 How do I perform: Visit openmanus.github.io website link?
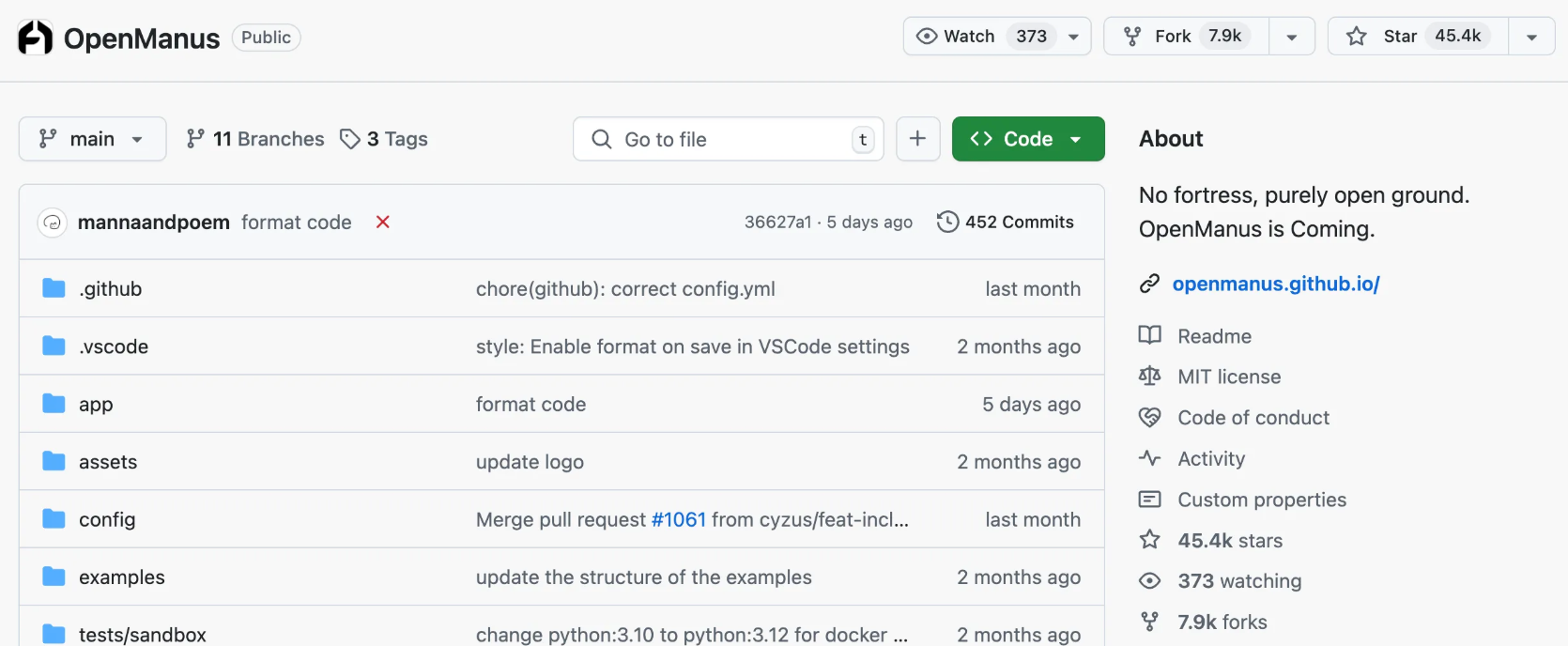point(1276,284)
